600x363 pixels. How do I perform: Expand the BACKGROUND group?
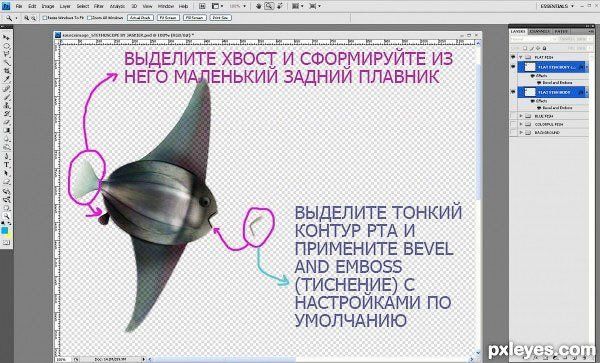pyautogui.click(x=521, y=133)
